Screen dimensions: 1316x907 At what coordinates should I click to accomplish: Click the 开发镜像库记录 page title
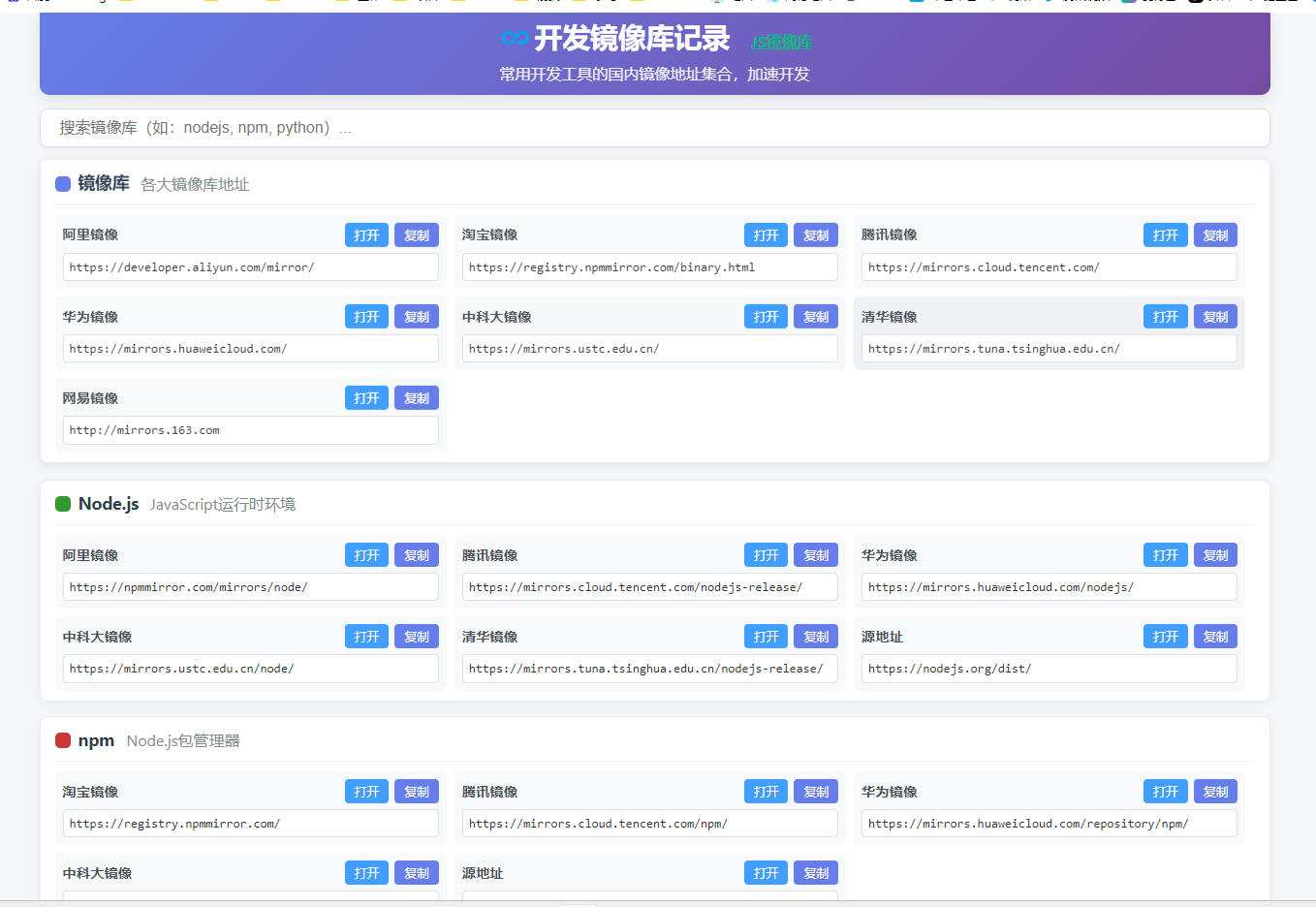tap(632, 39)
